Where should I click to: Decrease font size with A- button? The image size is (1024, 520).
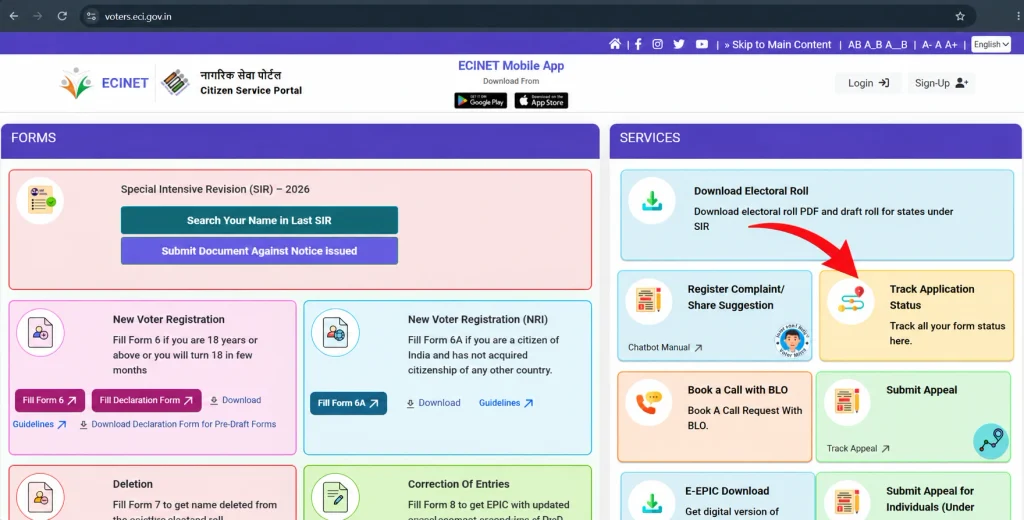pyautogui.click(x=927, y=44)
